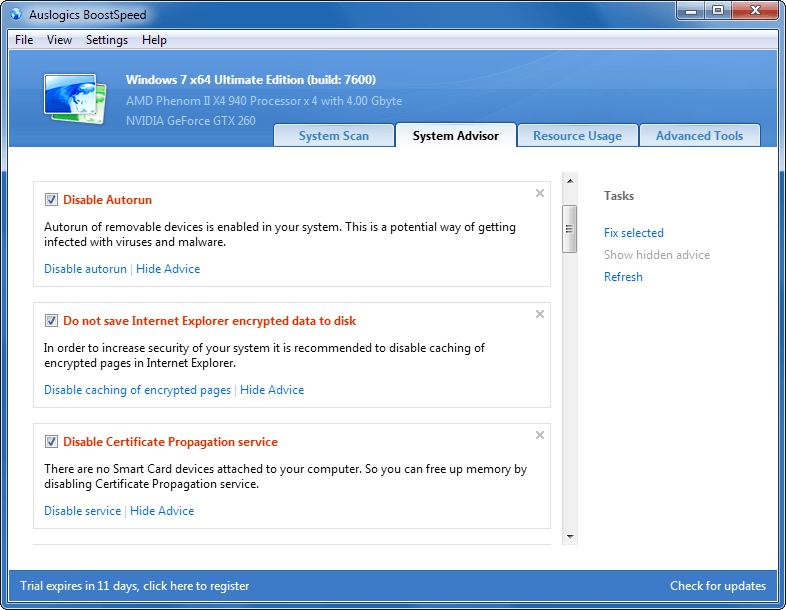
Task: Open the File menu
Action: tap(24, 40)
